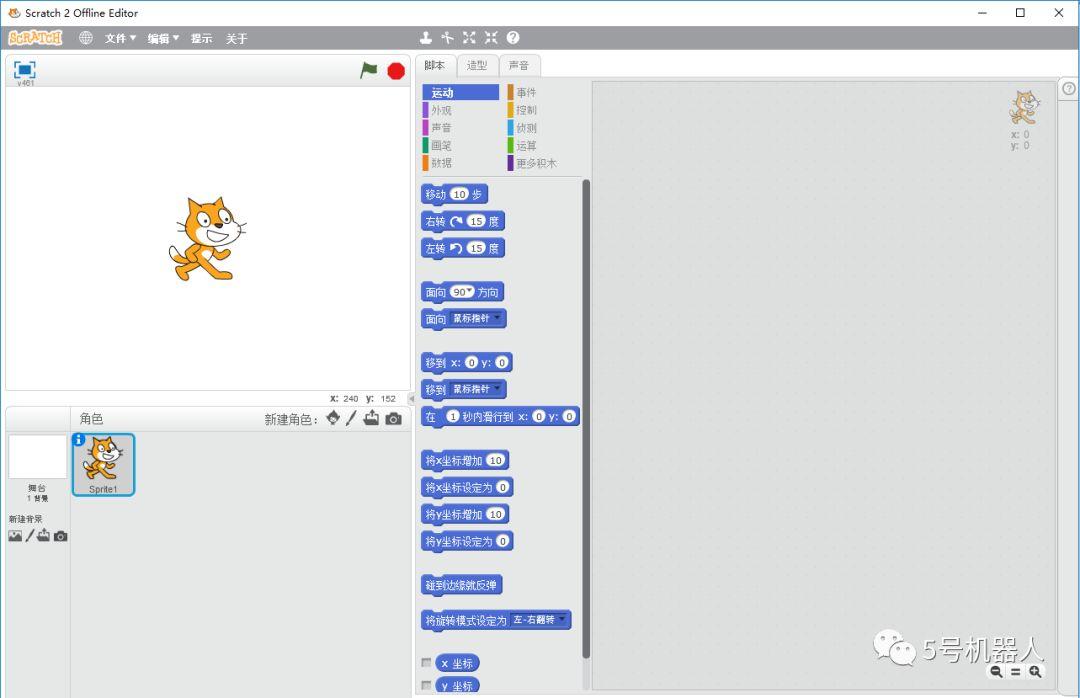Select the Grow sprite tool
1080x698 pixels.
point(469,37)
